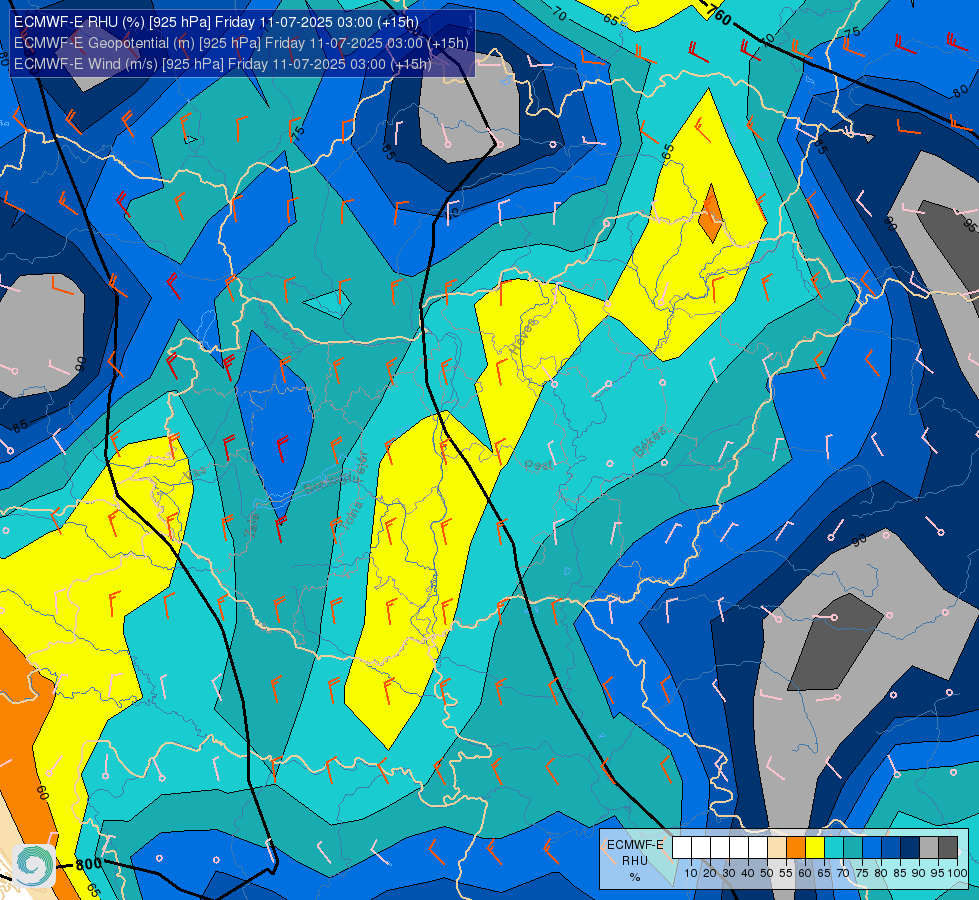Click the ECMWF-E Geopotential (m) layer title
This screenshot has width=979, height=900.
[241, 43]
